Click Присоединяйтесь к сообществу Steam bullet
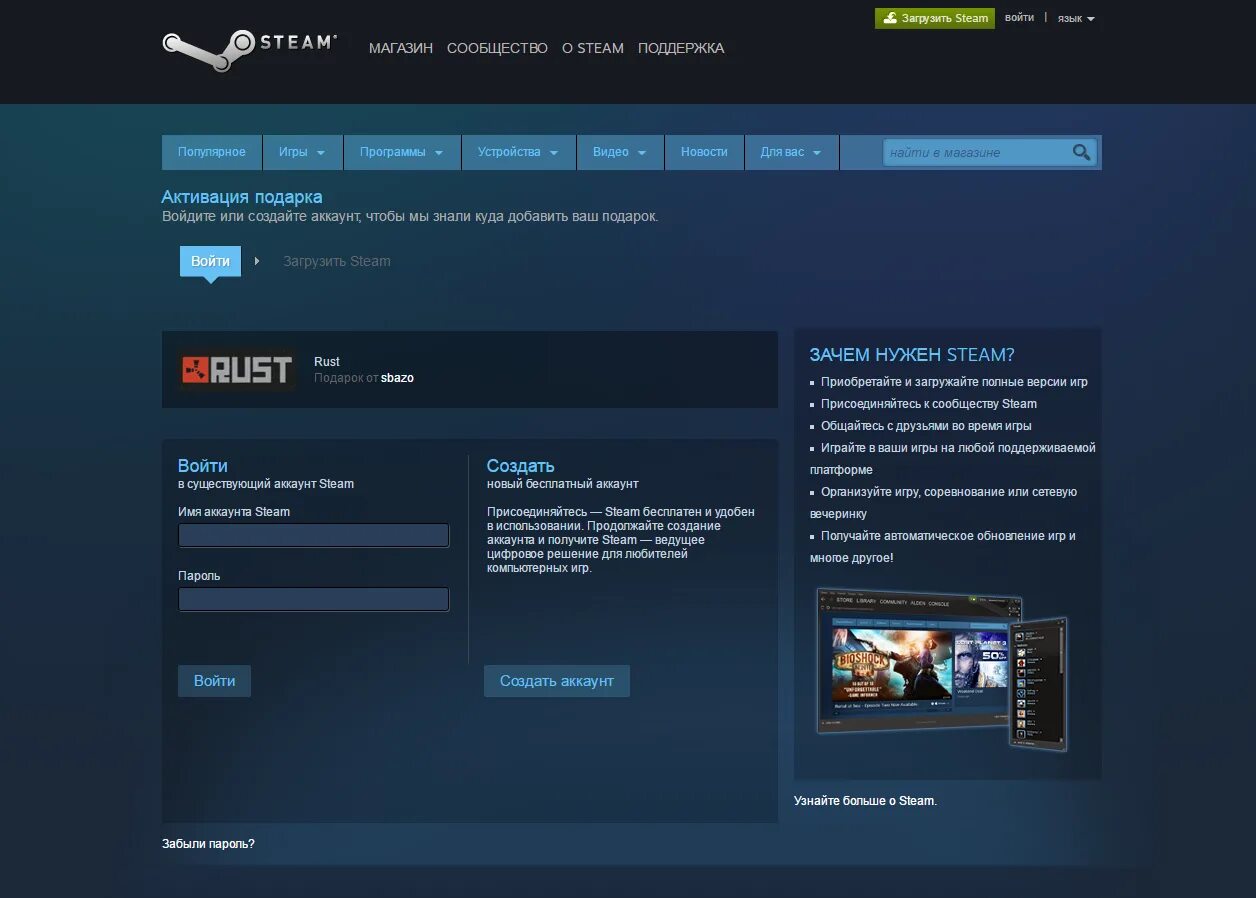The image size is (1256, 898). coord(929,404)
